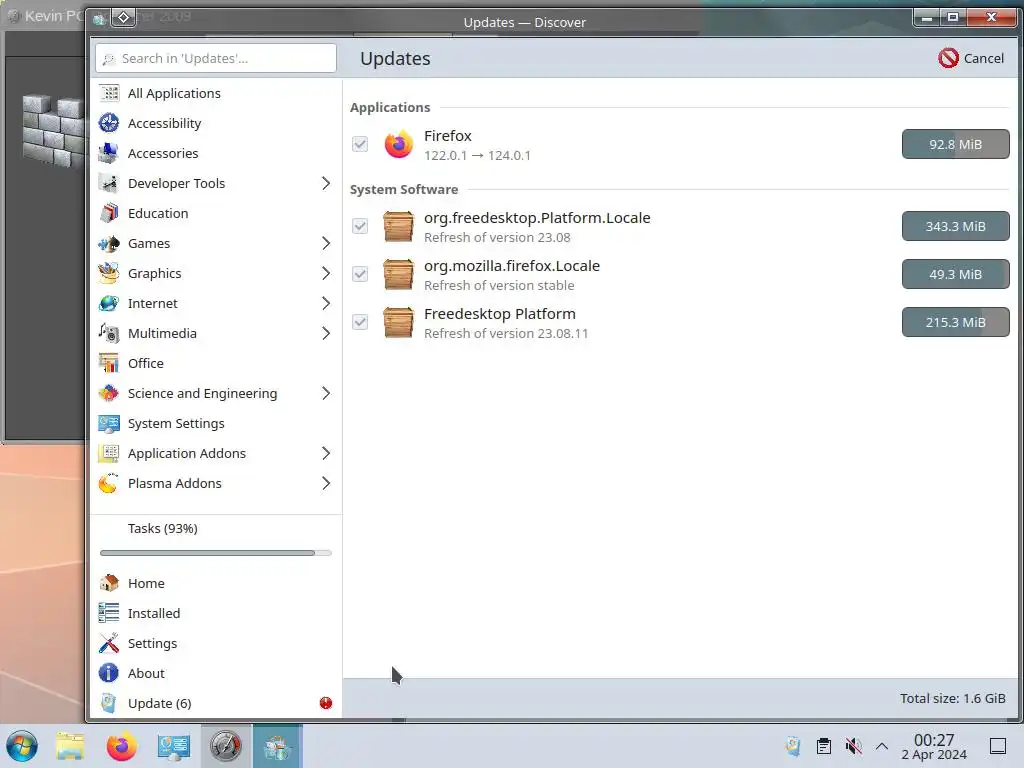1024x768 pixels.
Task: Go to the Installed page
Action: (x=216, y=613)
